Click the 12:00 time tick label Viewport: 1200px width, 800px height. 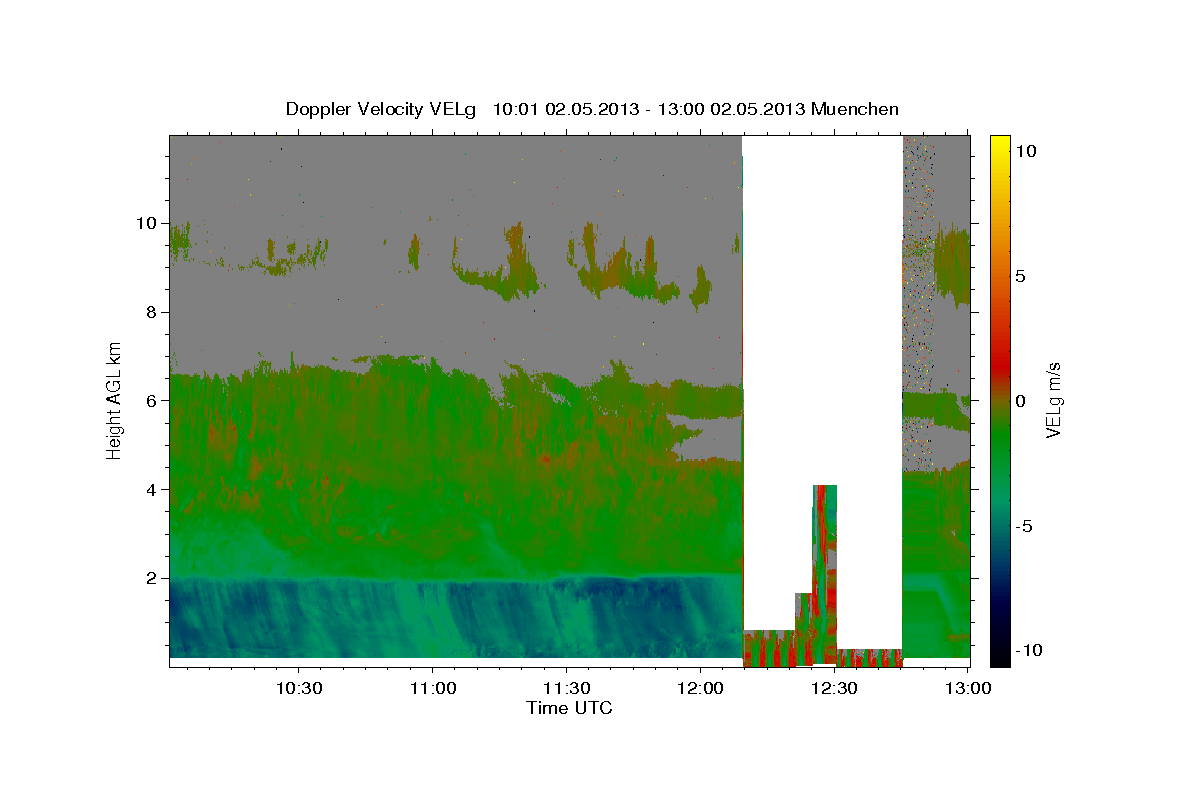coord(701,689)
